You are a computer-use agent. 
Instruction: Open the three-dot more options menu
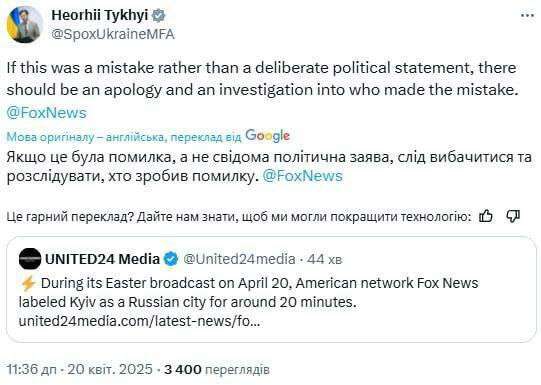[527, 16]
